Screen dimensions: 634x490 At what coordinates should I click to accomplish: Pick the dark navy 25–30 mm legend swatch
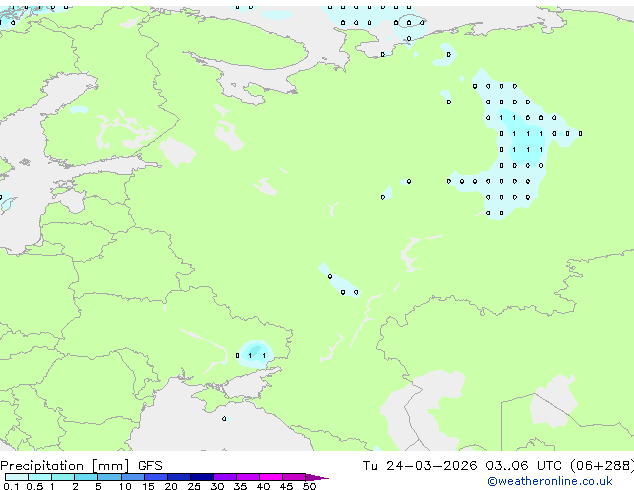(202, 477)
